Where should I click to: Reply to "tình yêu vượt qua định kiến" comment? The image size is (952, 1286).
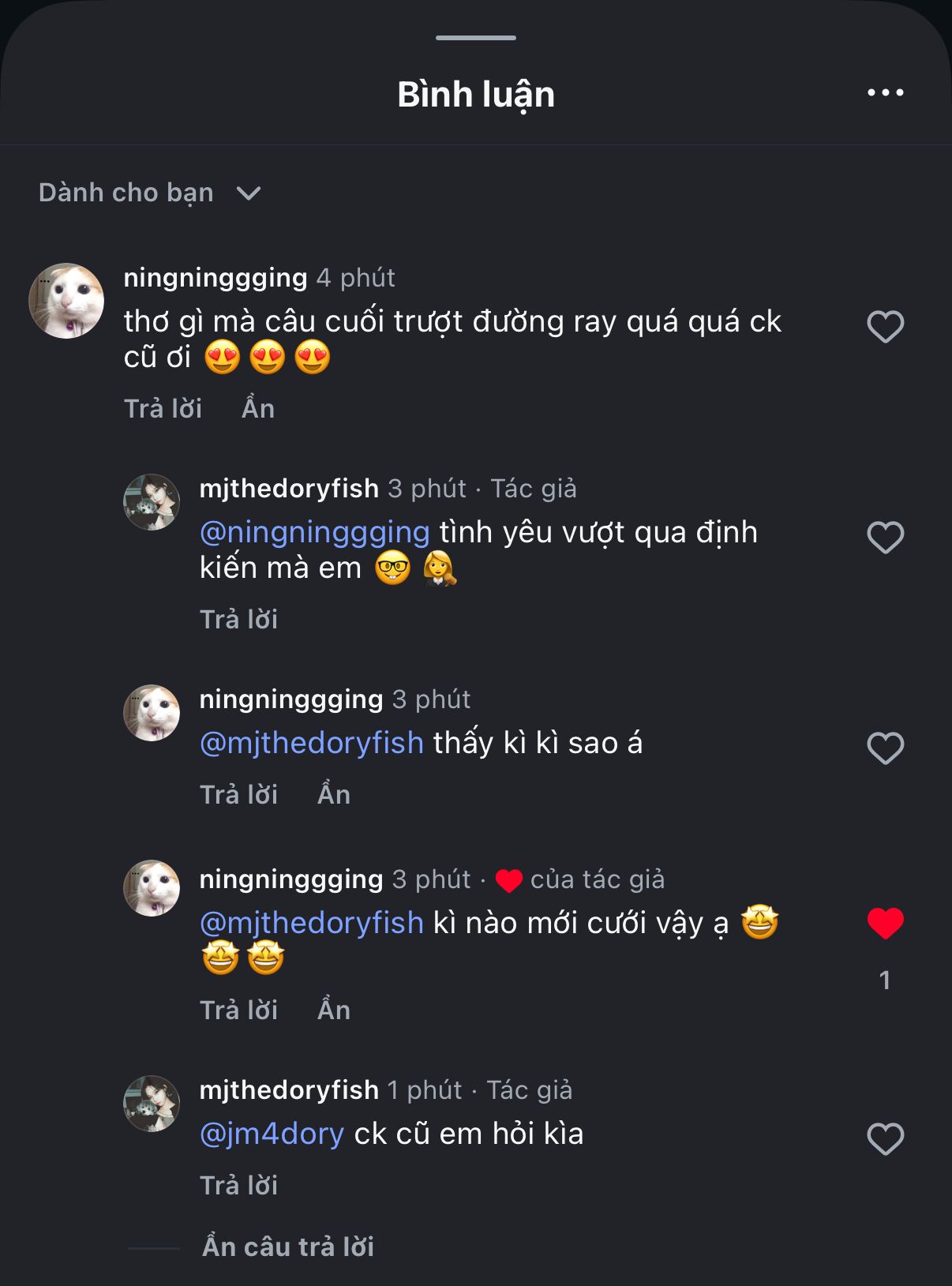pyautogui.click(x=238, y=619)
